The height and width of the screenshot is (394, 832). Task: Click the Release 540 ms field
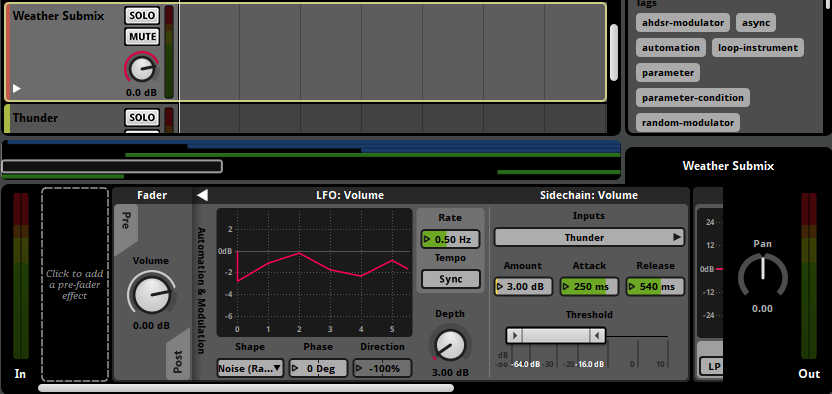tap(655, 287)
